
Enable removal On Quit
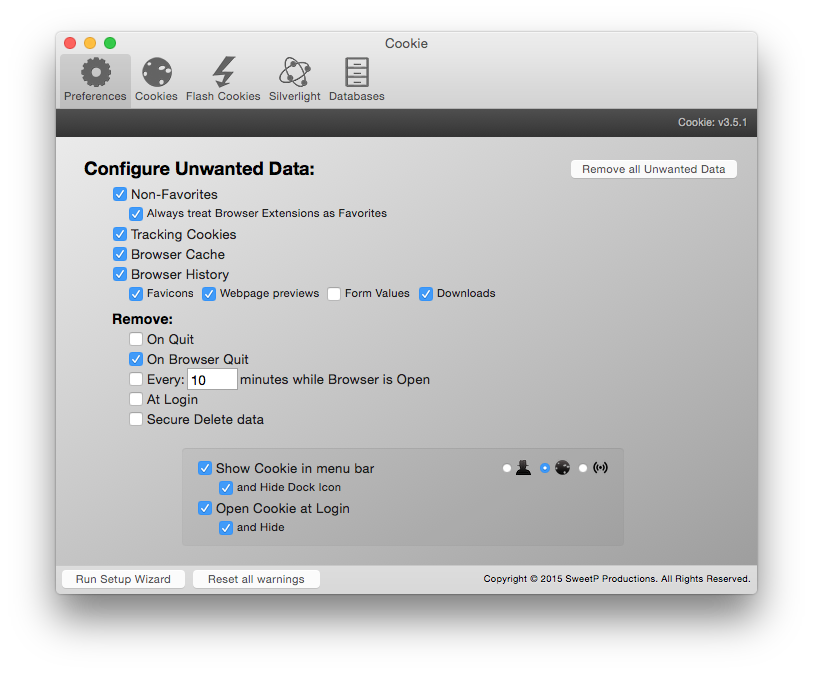[x=136, y=339]
